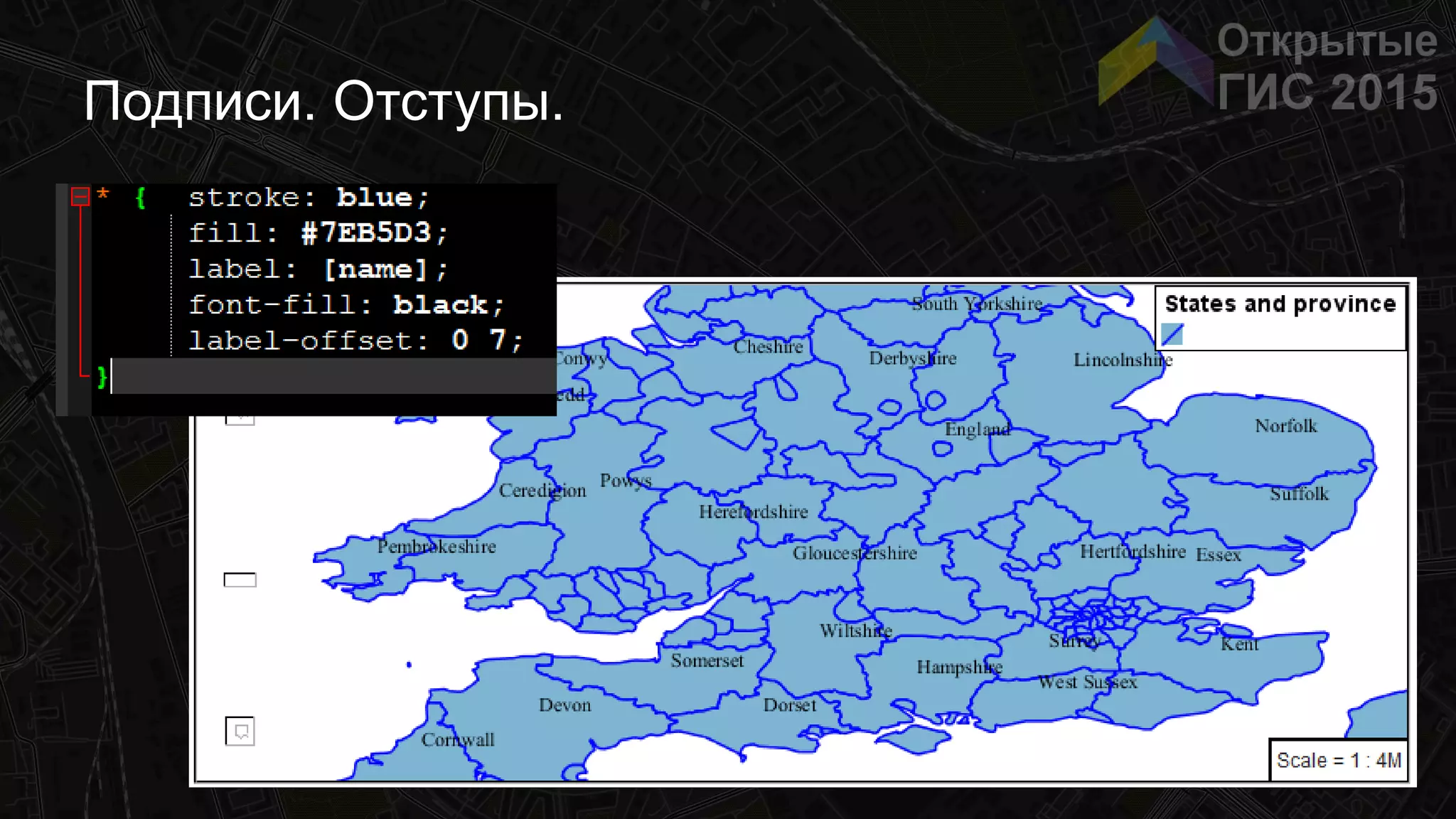Click the South Yorkshire map label

[x=978, y=304]
